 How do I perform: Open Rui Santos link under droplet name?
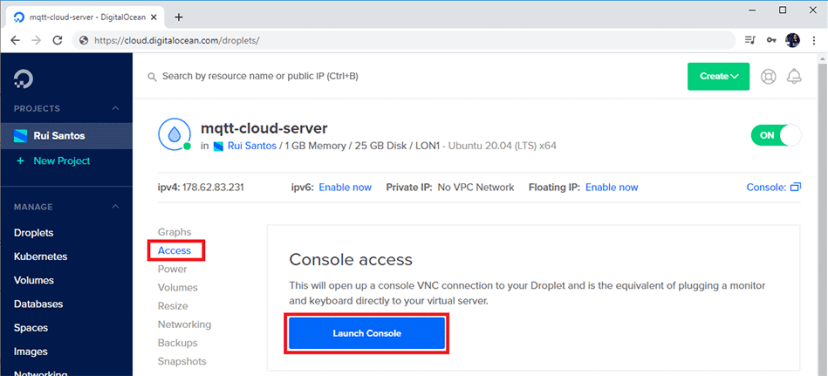coord(252,146)
